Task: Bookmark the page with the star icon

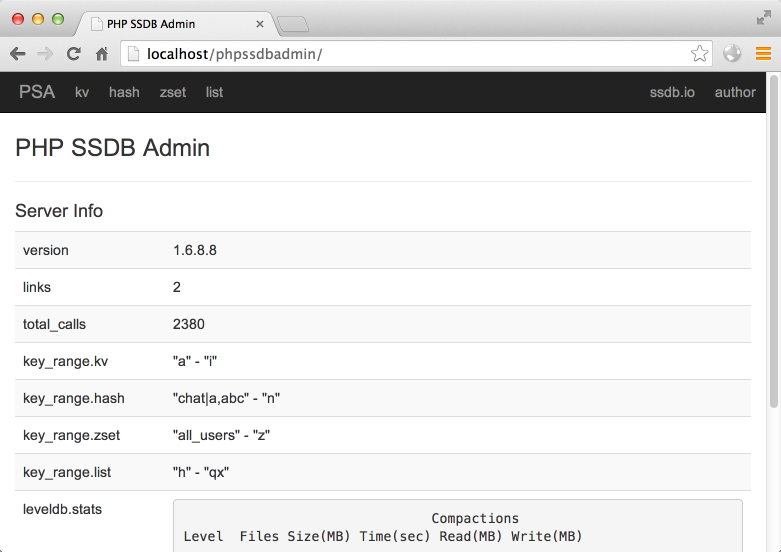Action: pyautogui.click(x=699, y=53)
